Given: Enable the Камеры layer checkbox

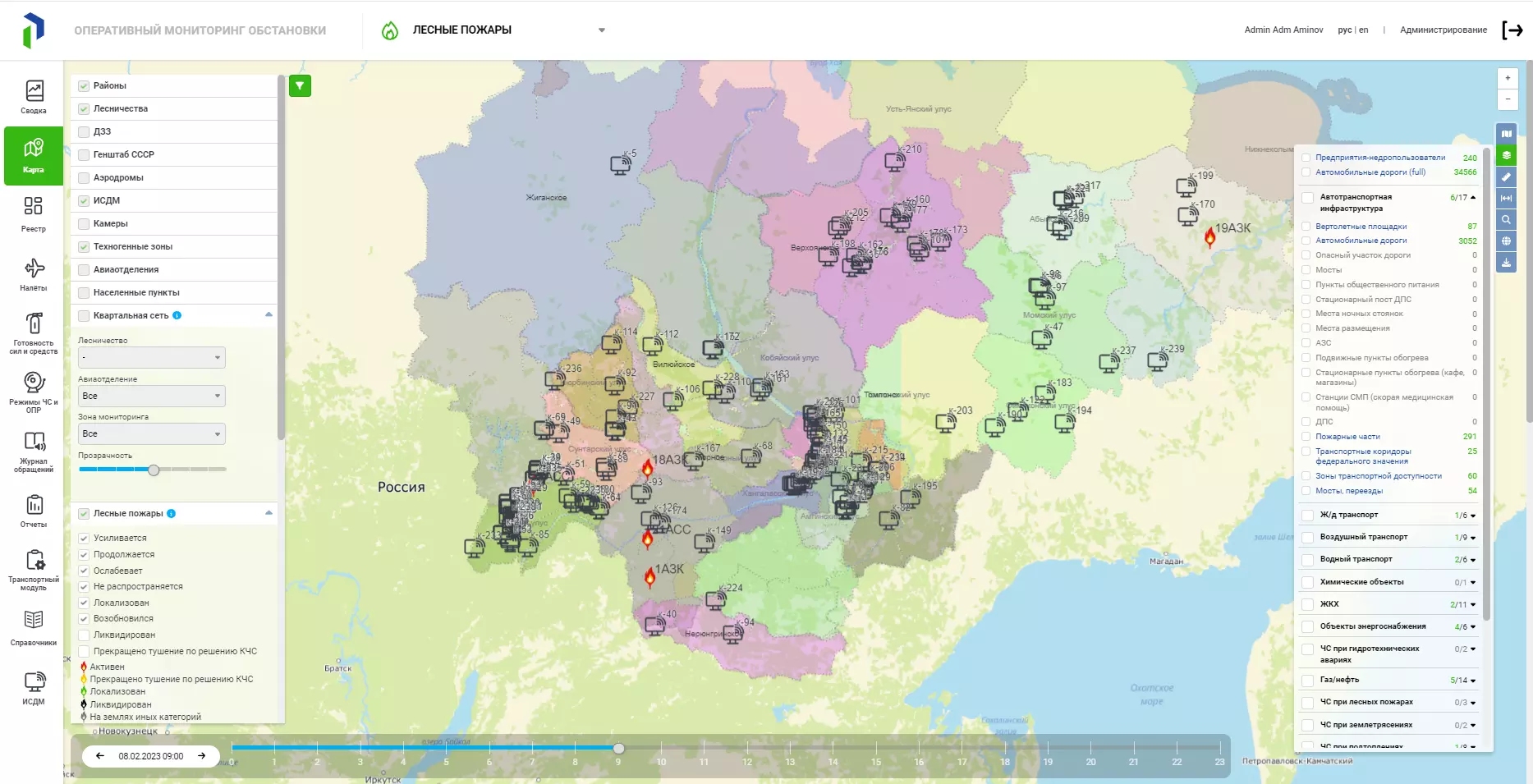Looking at the screenshot, I should (x=84, y=224).
